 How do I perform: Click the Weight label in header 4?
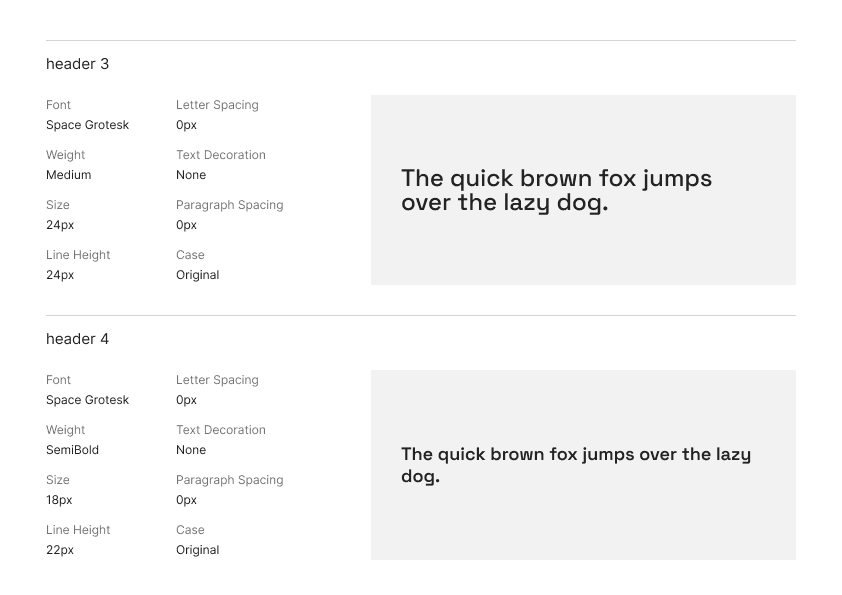tap(66, 430)
